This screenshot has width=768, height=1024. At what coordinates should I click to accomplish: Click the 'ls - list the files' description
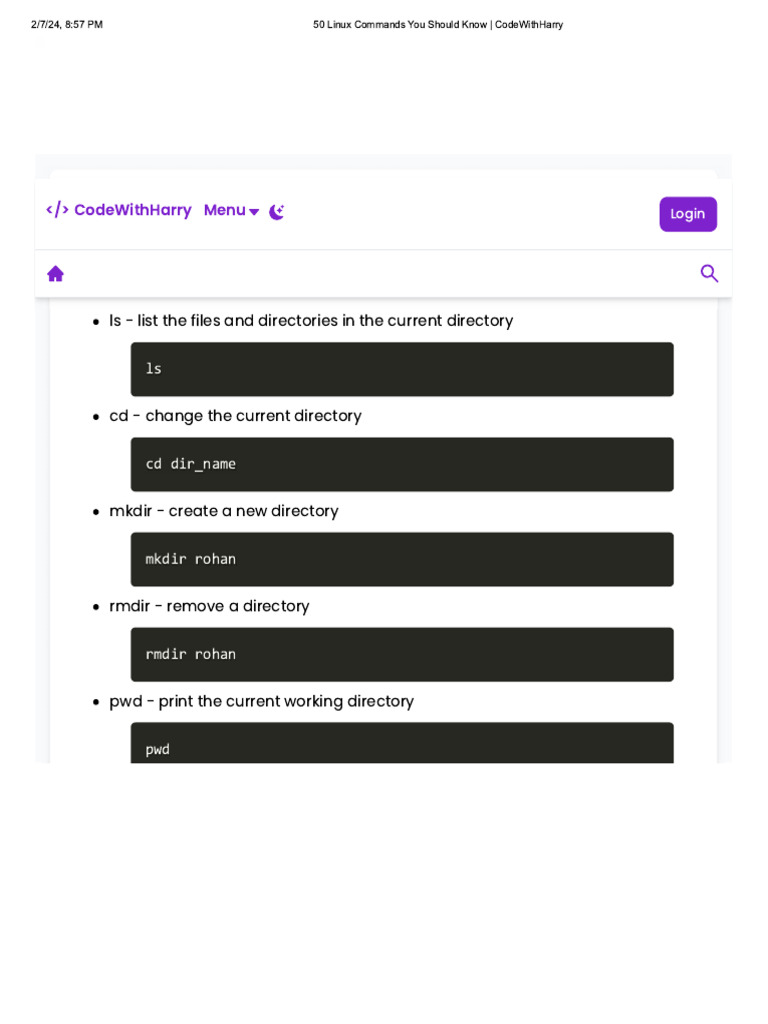(310, 321)
